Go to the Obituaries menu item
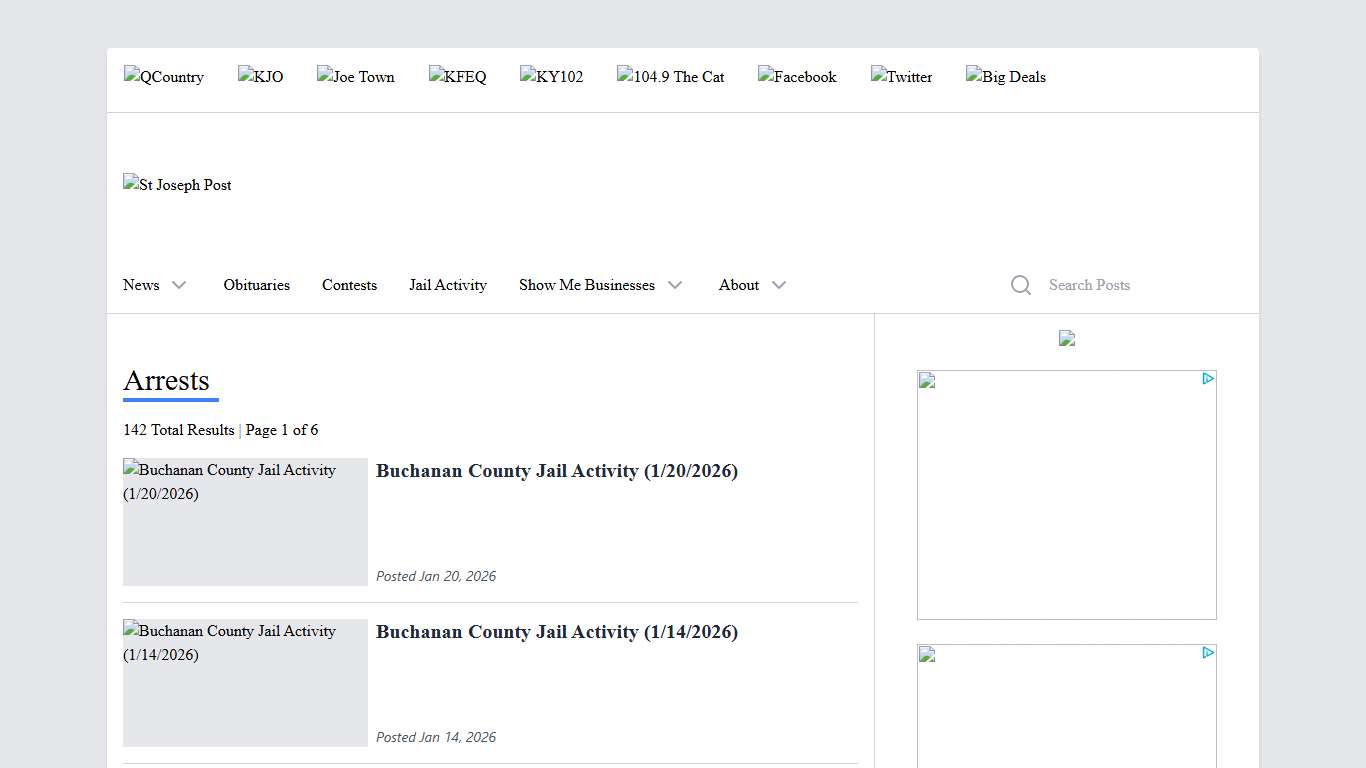Image resolution: width=1366 pixels, height=768 pixels. 257,285
